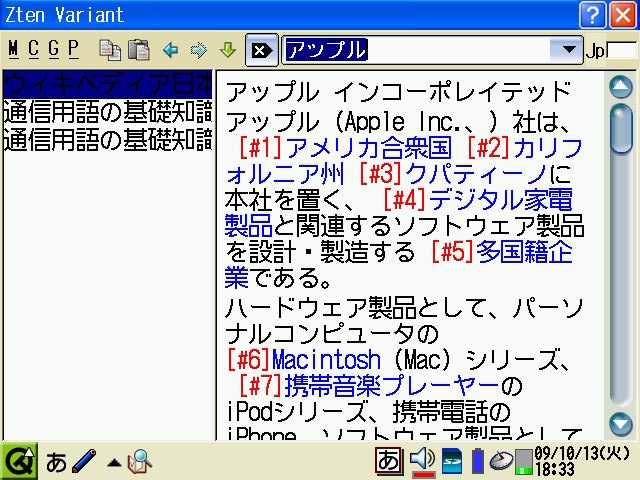Click the あ input mode indicator at left
Viewport: 640px width, 480px height.
click(x=56, y=462)
